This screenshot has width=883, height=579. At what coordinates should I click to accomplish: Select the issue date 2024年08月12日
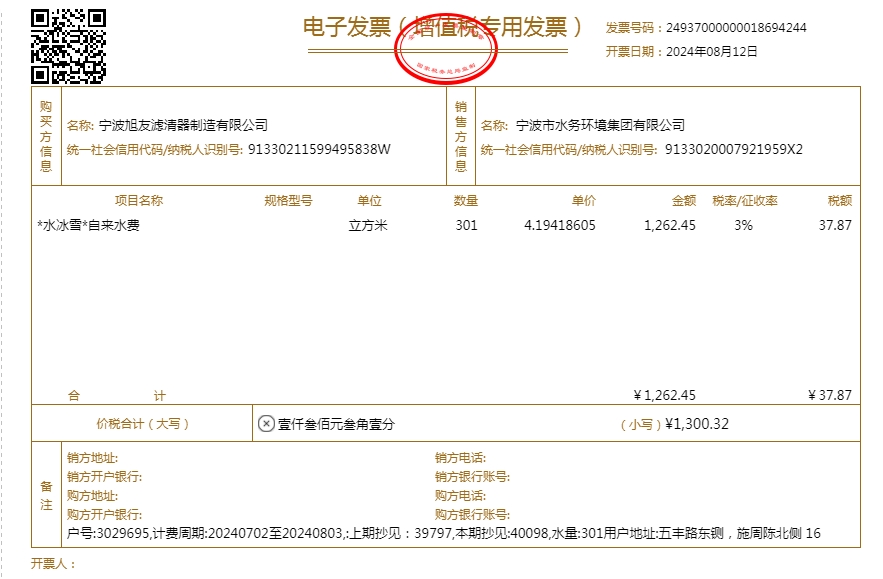tap(711, 52)
